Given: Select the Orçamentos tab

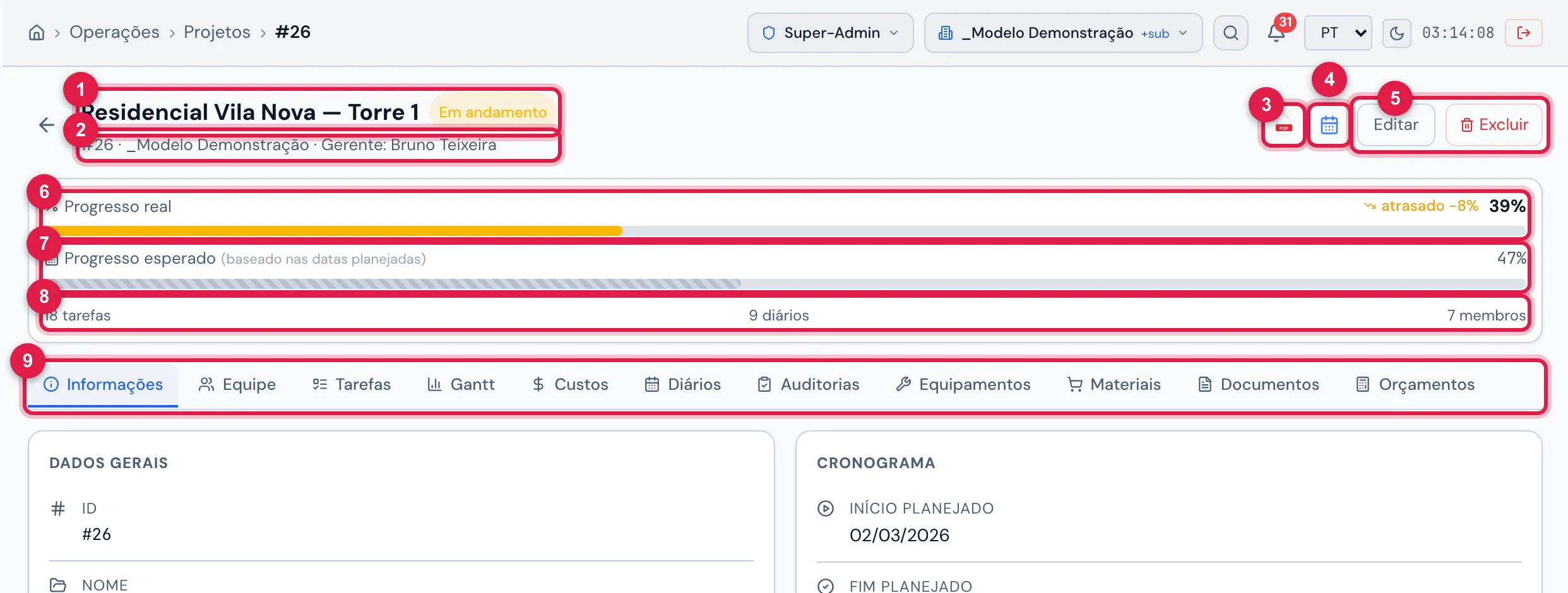Looking at the screenshot, I should click(1415, 384).
